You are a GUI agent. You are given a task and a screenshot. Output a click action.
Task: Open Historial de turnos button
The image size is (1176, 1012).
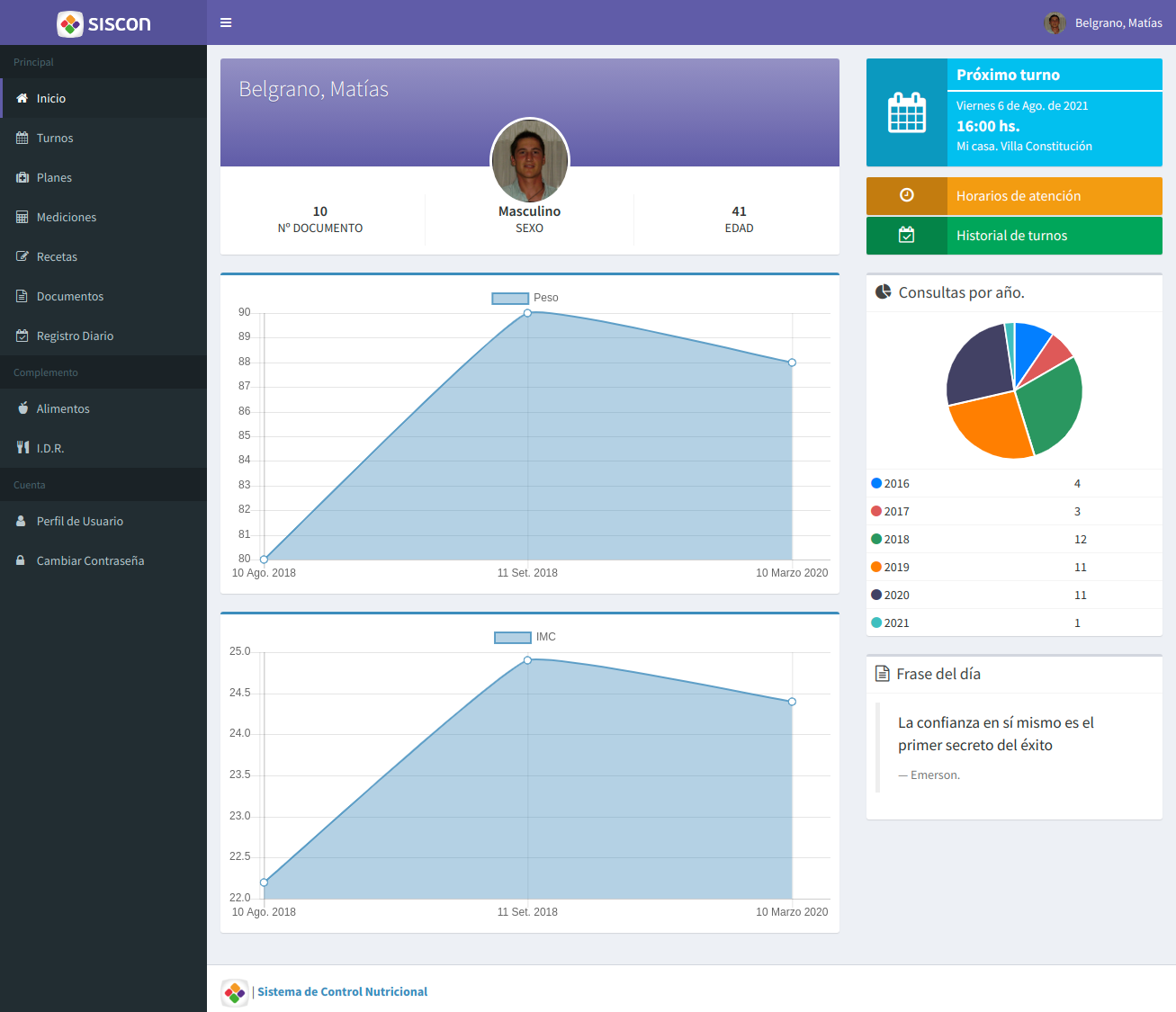(1014, 236)
